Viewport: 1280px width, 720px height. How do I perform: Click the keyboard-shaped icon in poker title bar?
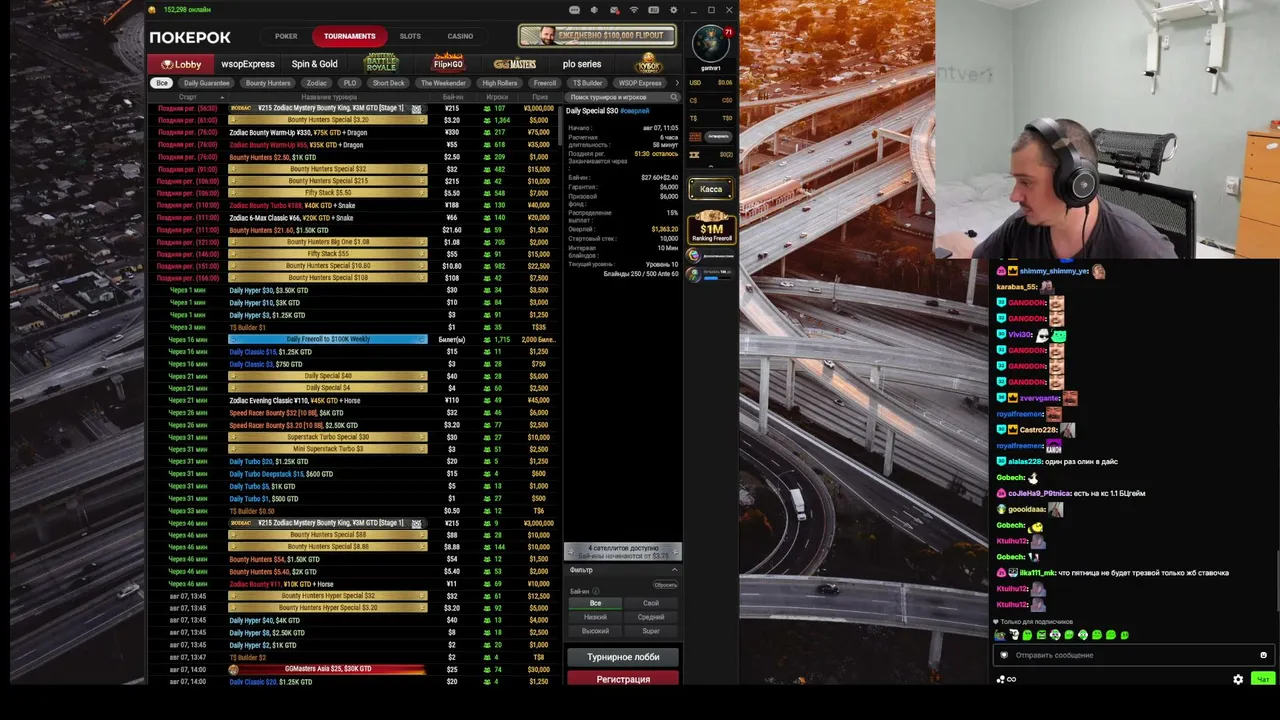click(x=654, y=10)
